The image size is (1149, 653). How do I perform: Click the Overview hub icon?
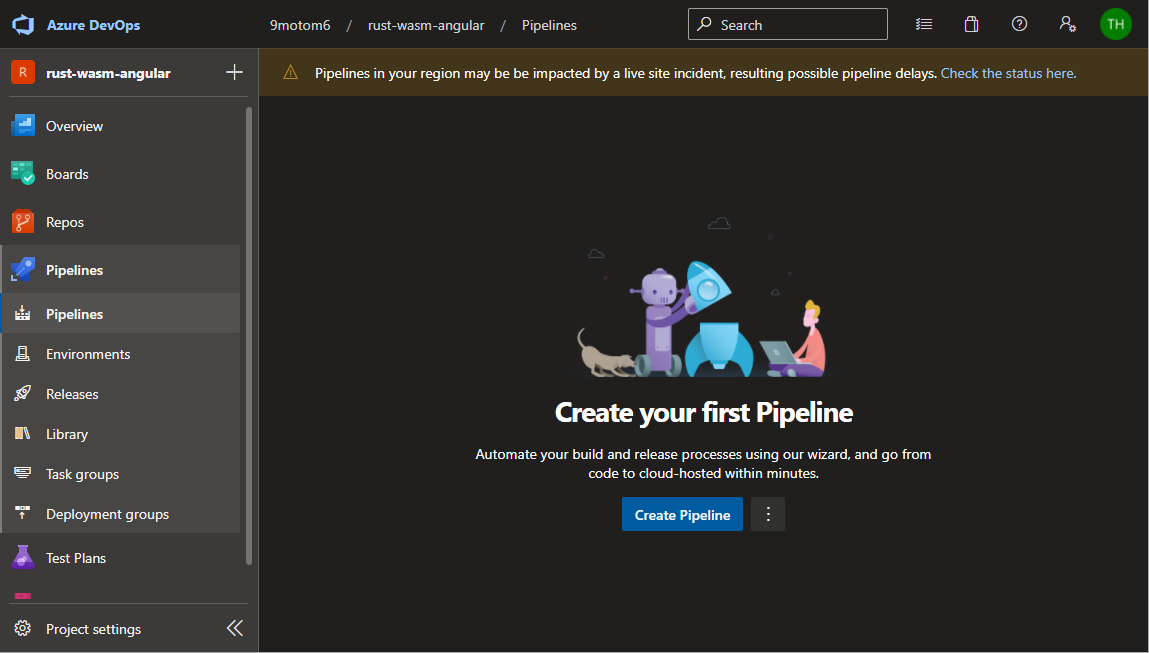click(x=23, y=125)
